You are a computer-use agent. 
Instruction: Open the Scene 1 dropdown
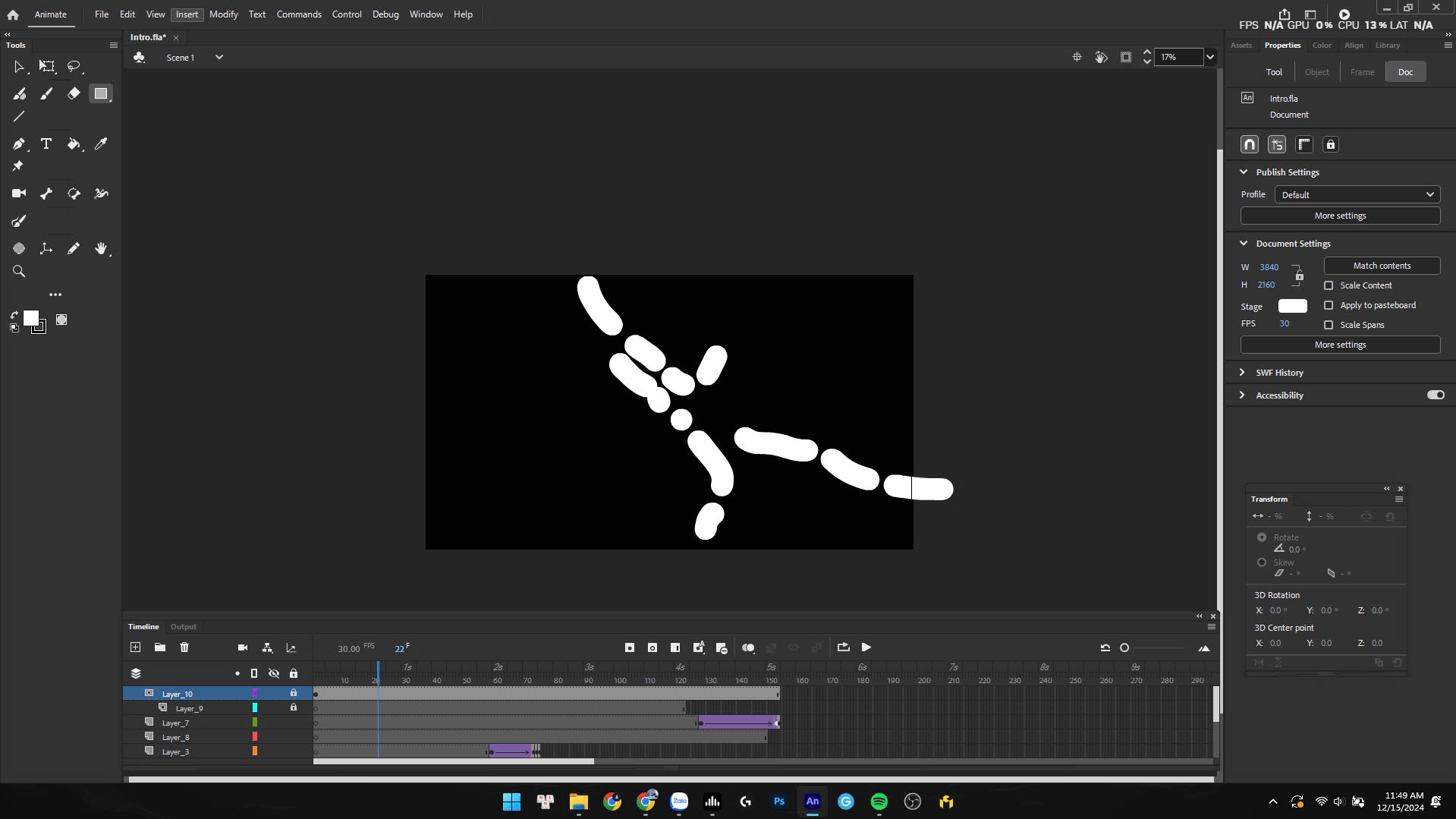point(219,57)
